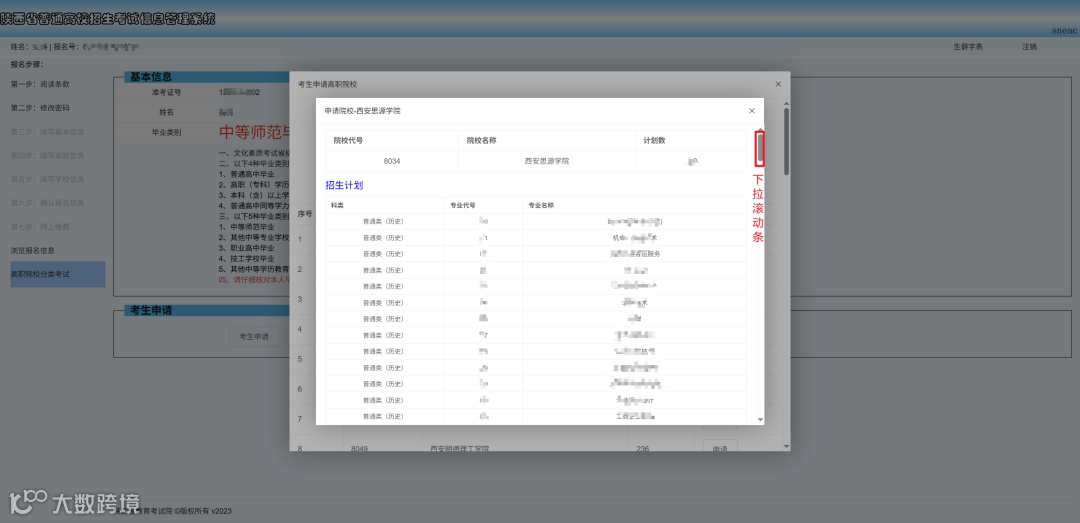Click the 申请院校-西安思源学院 dialog title

(362, 111)
